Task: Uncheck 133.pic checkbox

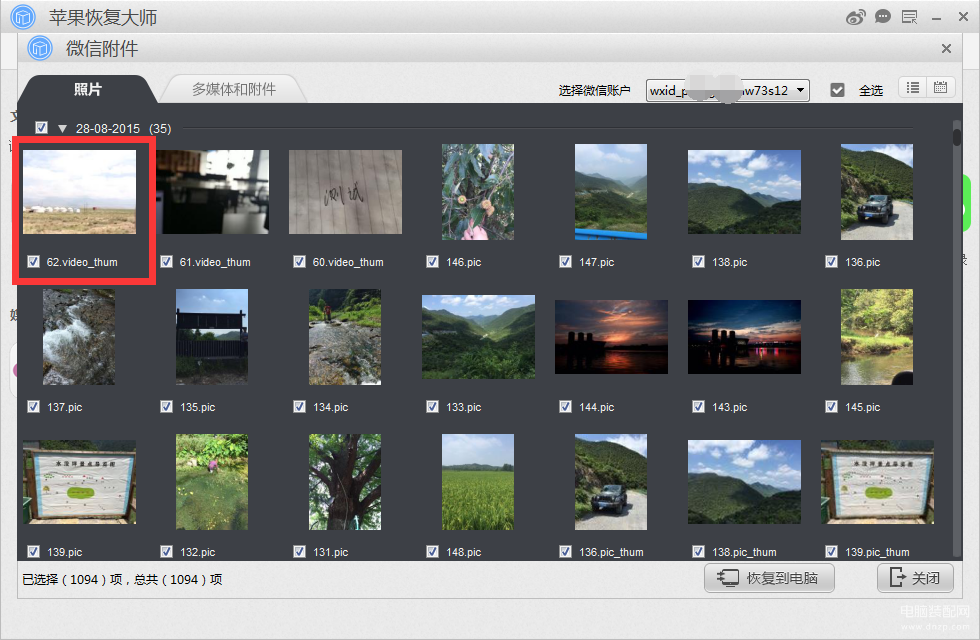Action: 432,406
